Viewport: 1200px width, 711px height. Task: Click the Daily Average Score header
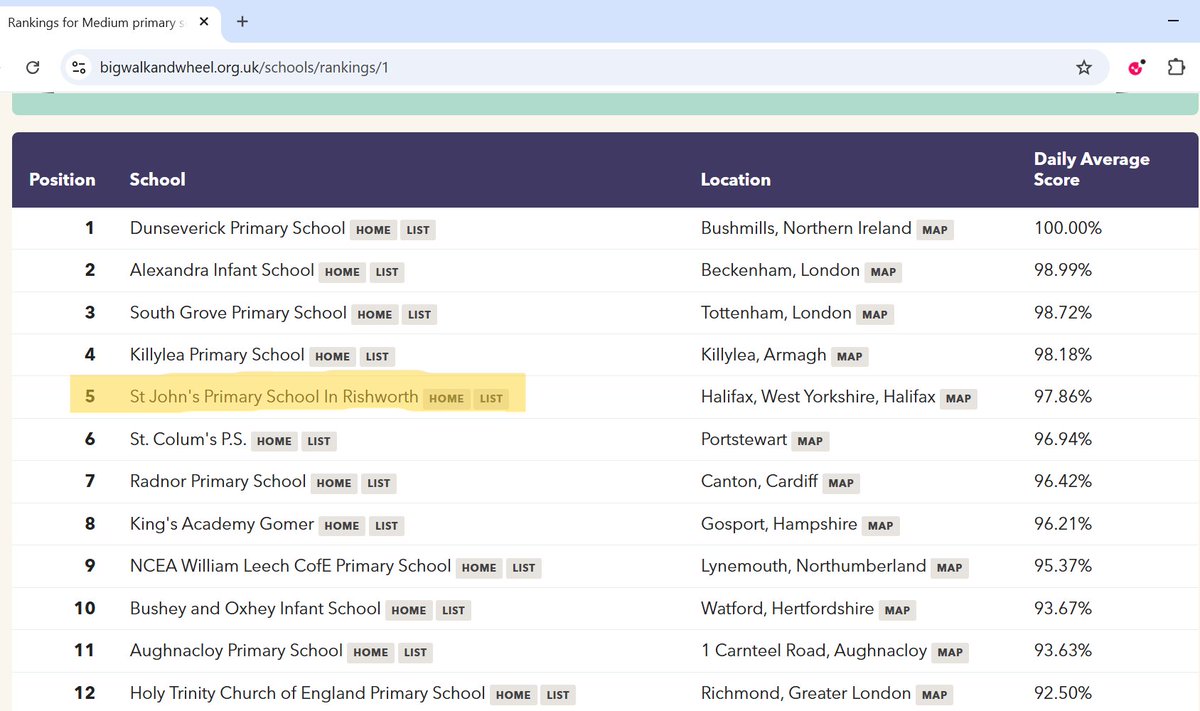(1092, 169)
